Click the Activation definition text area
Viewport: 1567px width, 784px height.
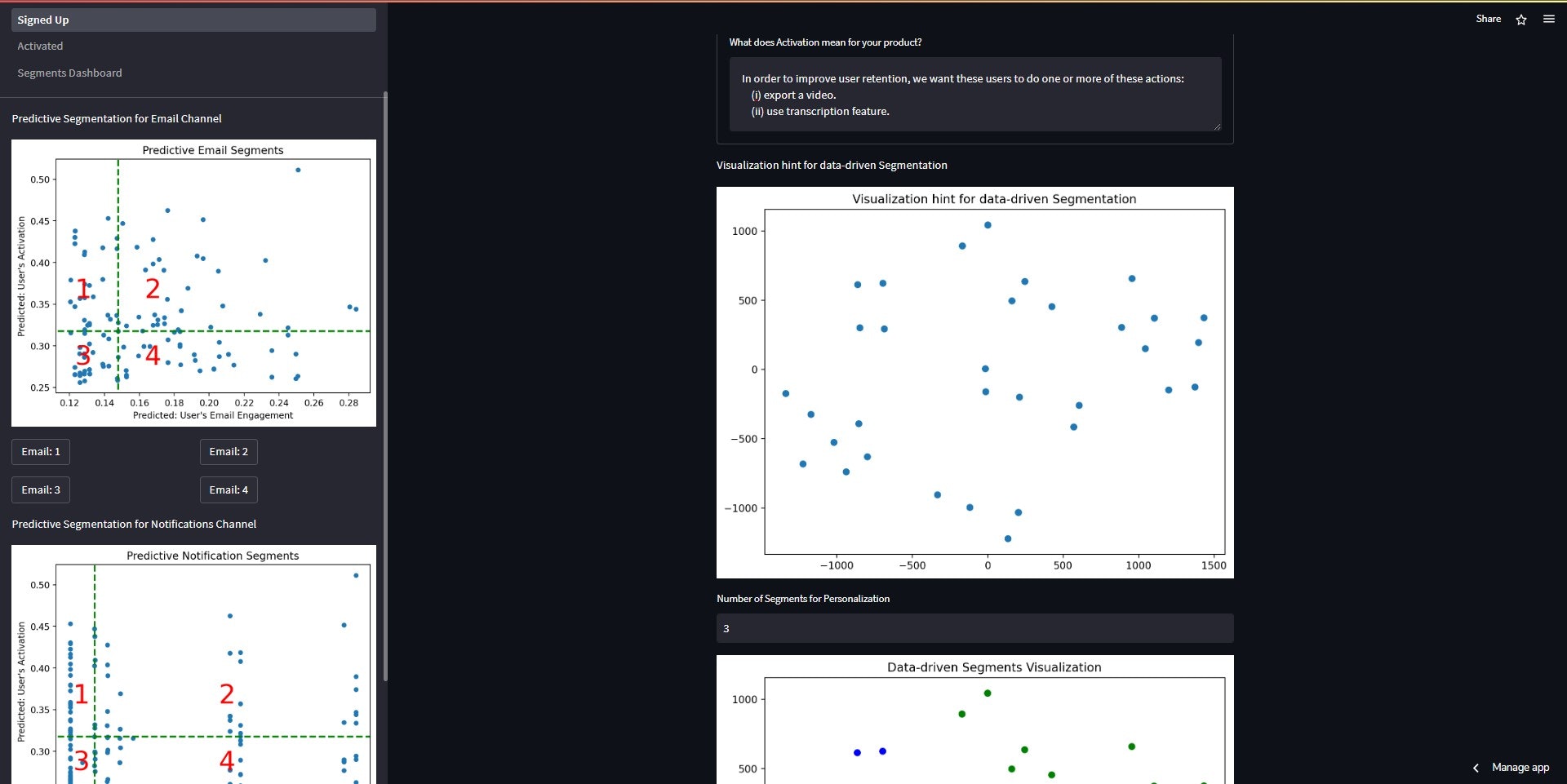pyautogui.click(x=974, y=95)
